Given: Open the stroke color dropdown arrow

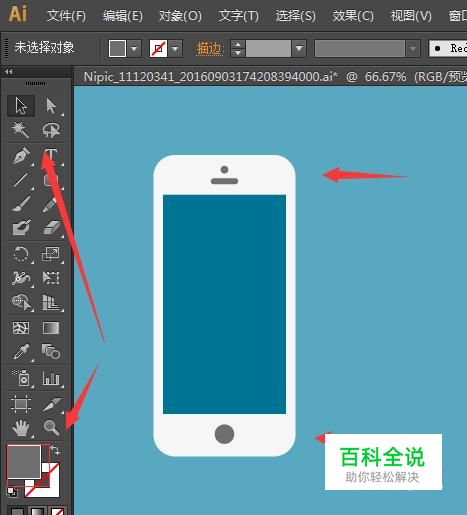Looking at the screenshot, I should click(x=175, y=49).
